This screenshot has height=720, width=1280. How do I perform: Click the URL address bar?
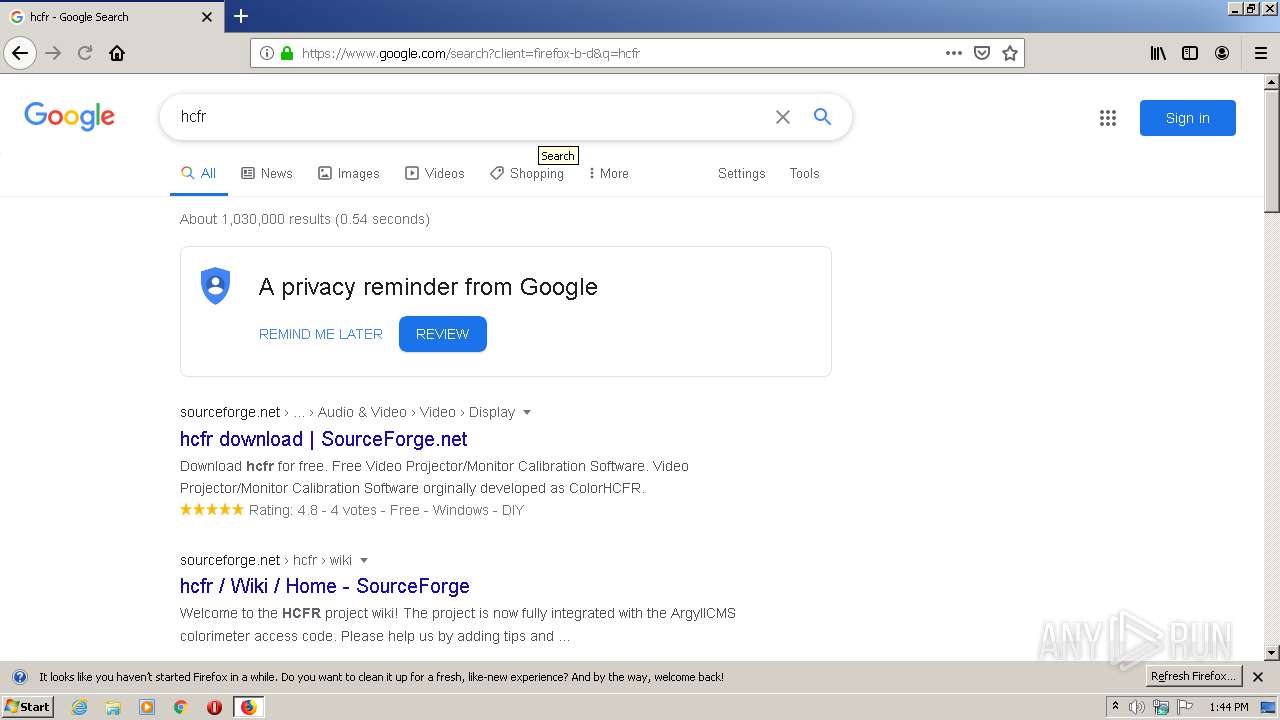coord(615,53)
